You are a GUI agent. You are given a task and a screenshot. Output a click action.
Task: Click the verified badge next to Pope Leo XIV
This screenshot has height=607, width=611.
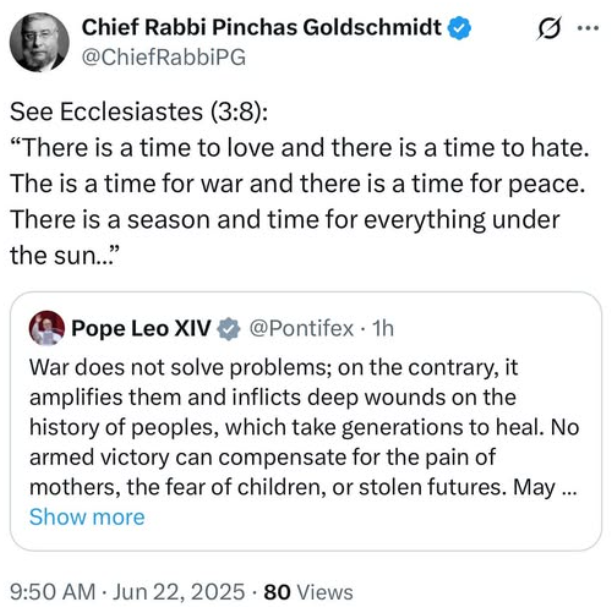click(x=229, y=327)
